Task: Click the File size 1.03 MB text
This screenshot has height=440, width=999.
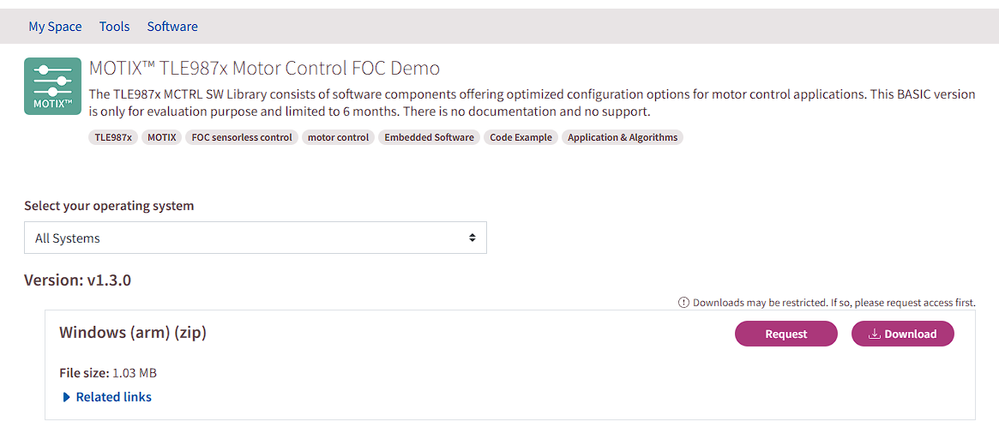Action: [x=108, y=373]
